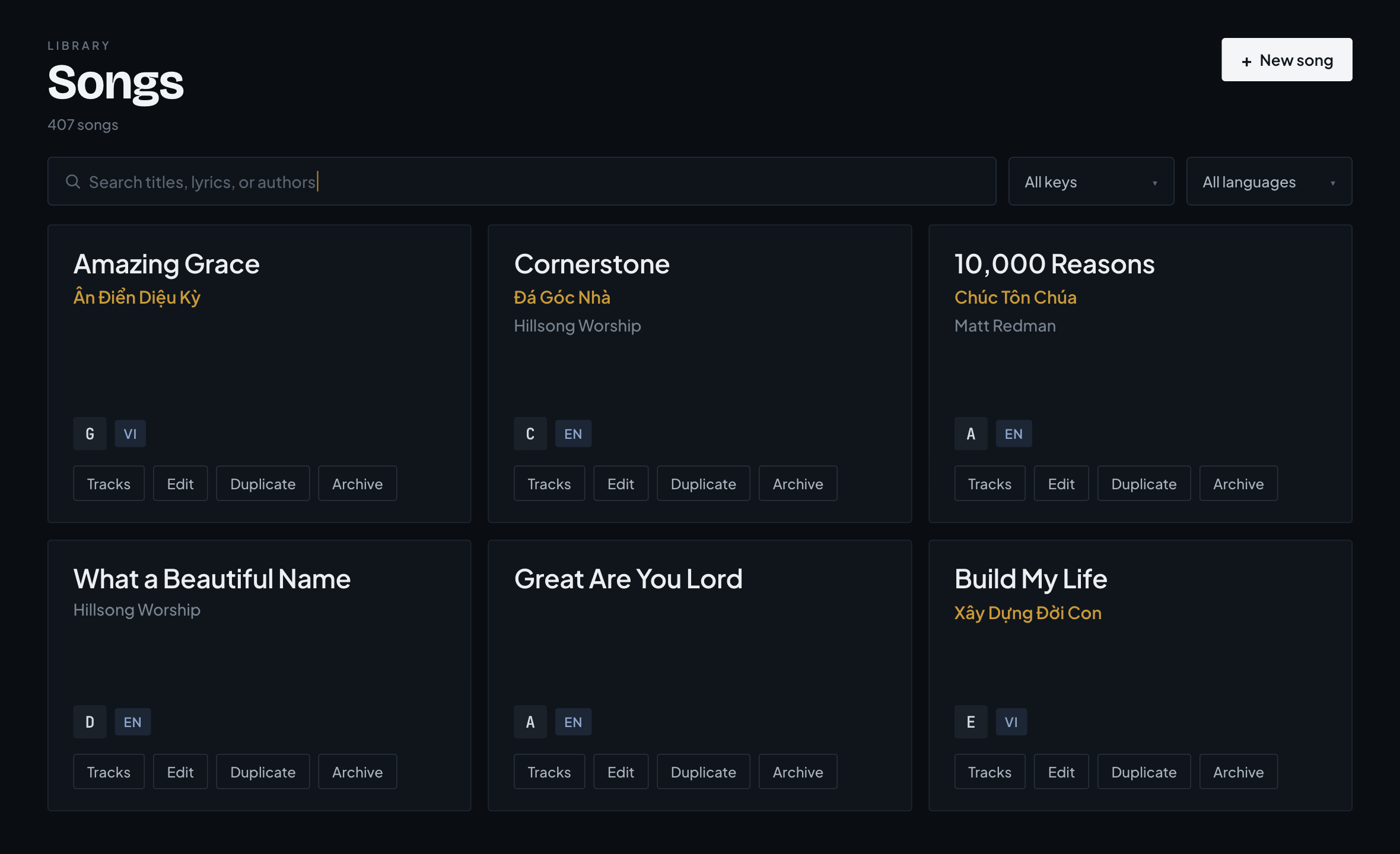Duplicate What a Beautiful Name
The image size is (1400, 854).
263,772
